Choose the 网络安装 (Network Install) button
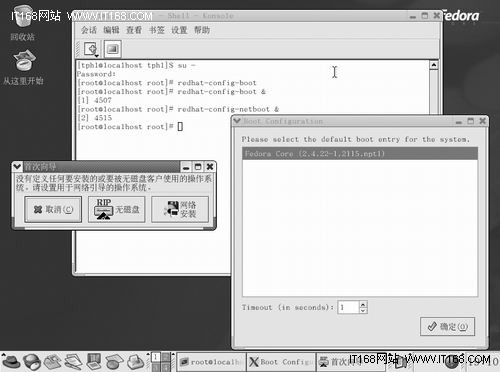The height and width of the screenshot is (372, 500). [x=180, y=209]
